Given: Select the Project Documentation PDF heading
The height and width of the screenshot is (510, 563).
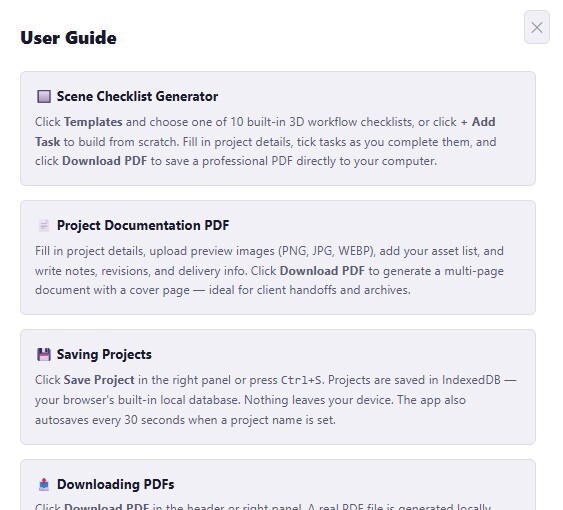Looking at the screenshot, I should pos(143,226).
